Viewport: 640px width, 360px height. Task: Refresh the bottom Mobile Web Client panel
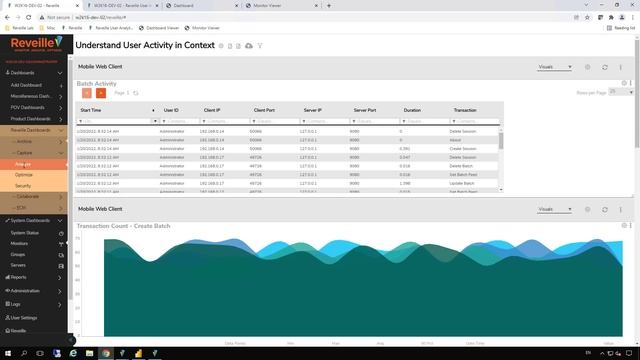click(604, 209)
